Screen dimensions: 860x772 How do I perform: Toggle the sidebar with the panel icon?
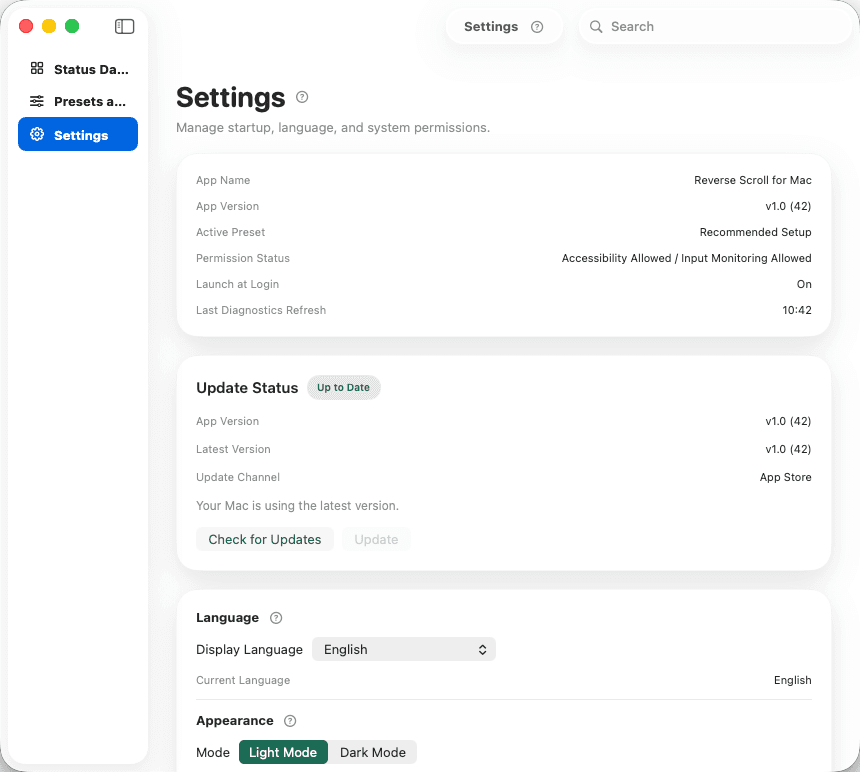pyautogui.click(x=125, y=26)
